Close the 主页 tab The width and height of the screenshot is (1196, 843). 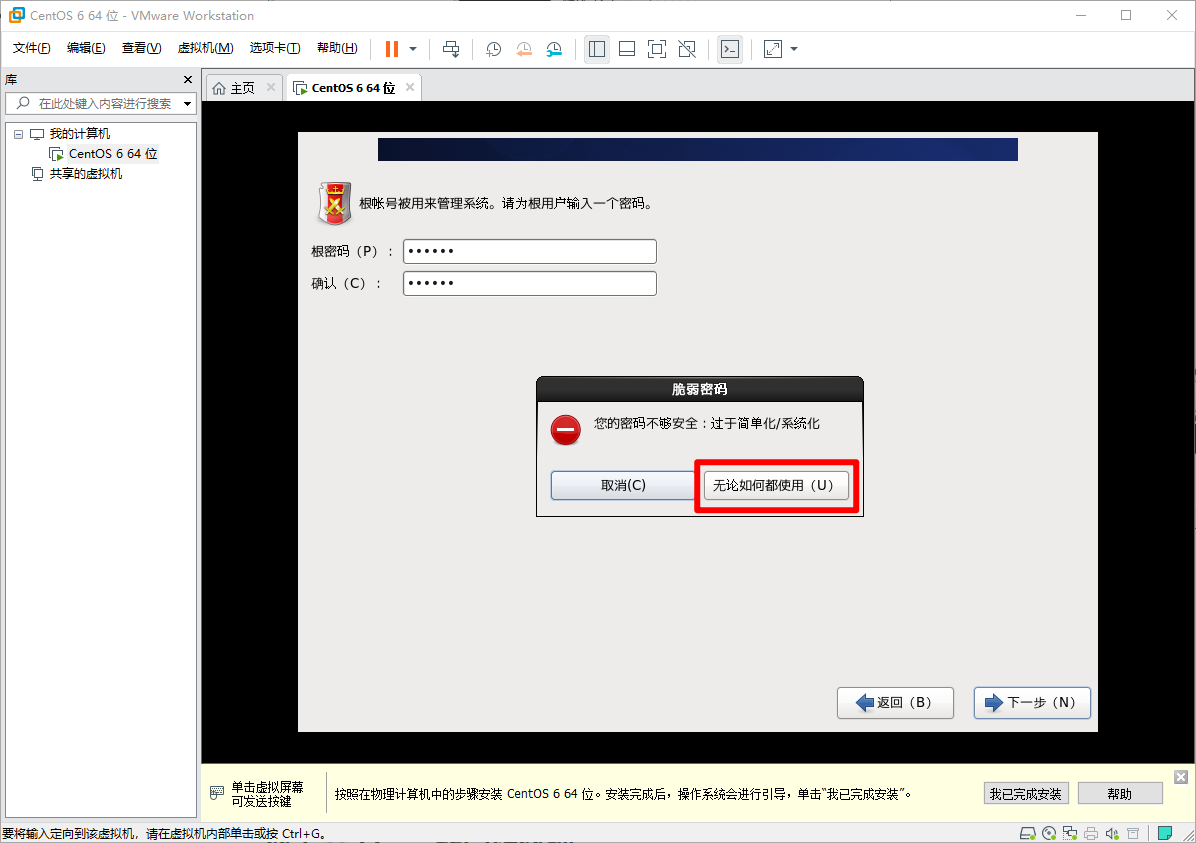pos(271,88)
